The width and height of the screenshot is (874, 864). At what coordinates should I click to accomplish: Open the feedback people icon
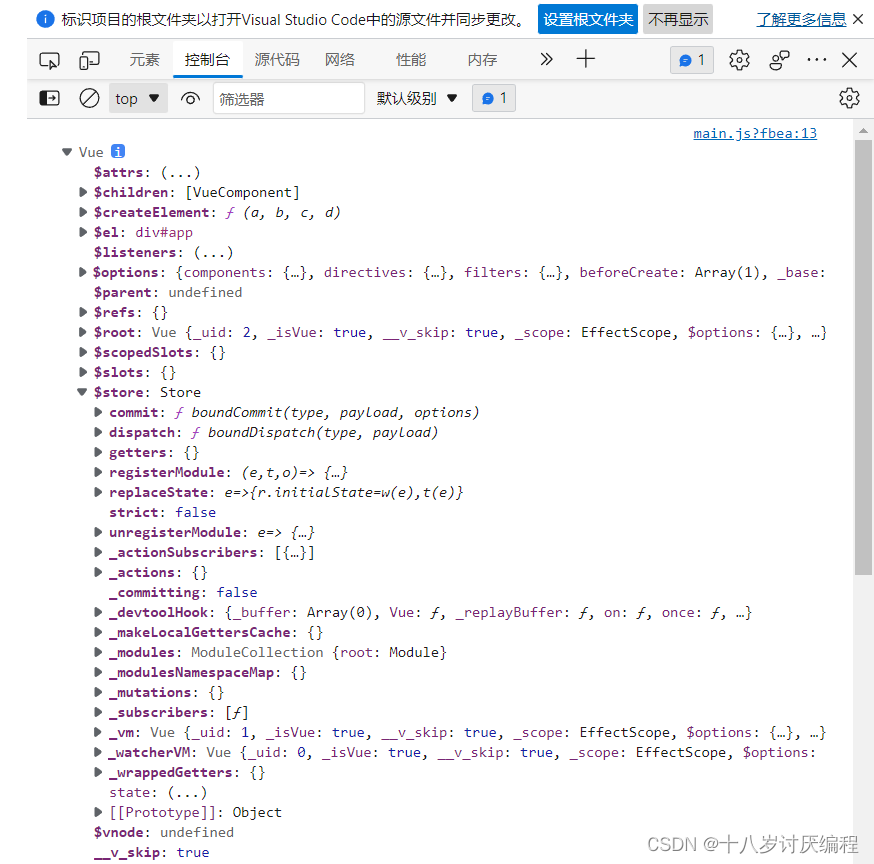click(779, 60)
